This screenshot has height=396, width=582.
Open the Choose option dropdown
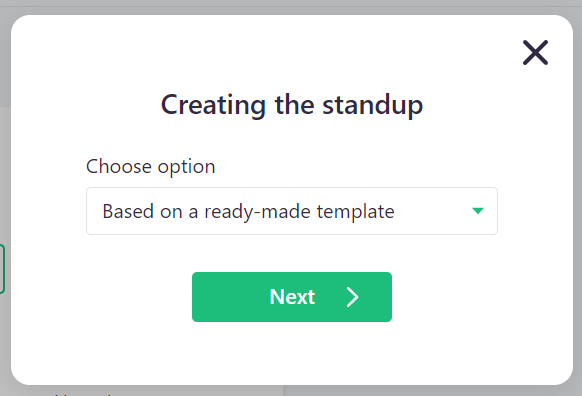tap(292, 211)
